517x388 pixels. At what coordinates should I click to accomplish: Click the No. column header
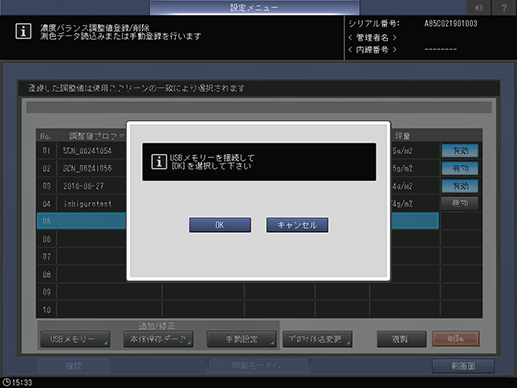46,136
